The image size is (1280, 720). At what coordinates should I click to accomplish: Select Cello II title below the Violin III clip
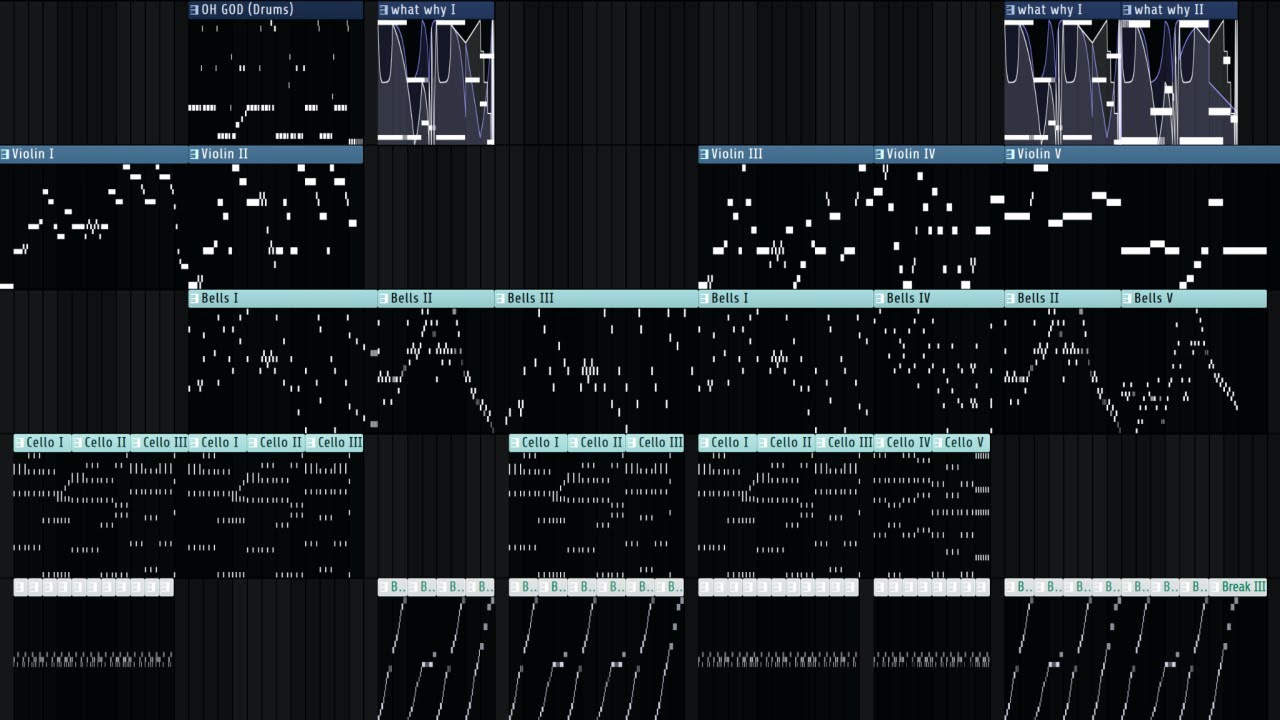pyautogui.click(x=791, y=442)
